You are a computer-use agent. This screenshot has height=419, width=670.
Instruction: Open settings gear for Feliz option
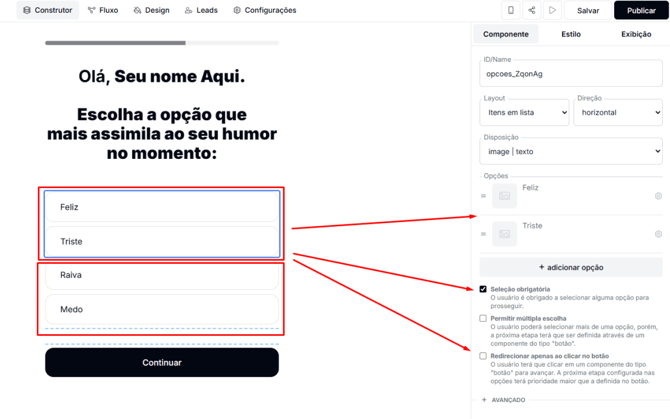tap(658, 196)
